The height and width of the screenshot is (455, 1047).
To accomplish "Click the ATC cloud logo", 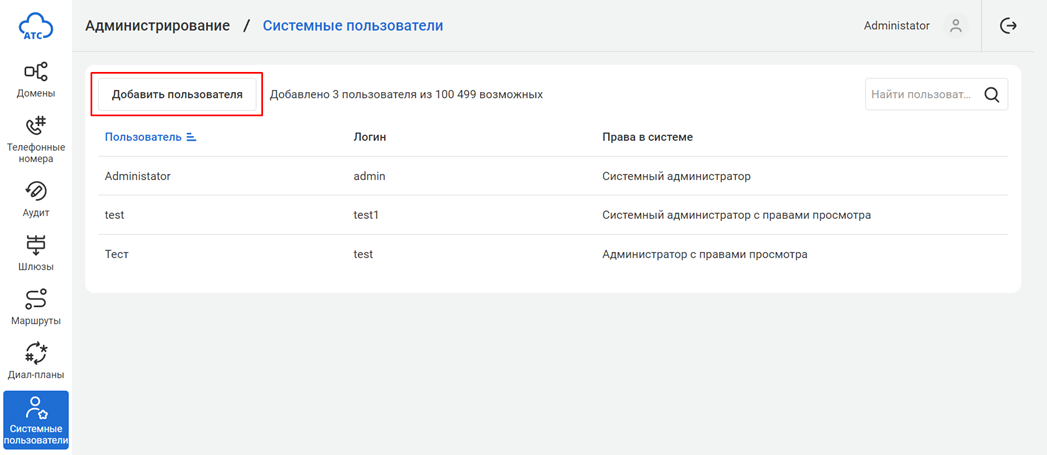I will [36, 26].
